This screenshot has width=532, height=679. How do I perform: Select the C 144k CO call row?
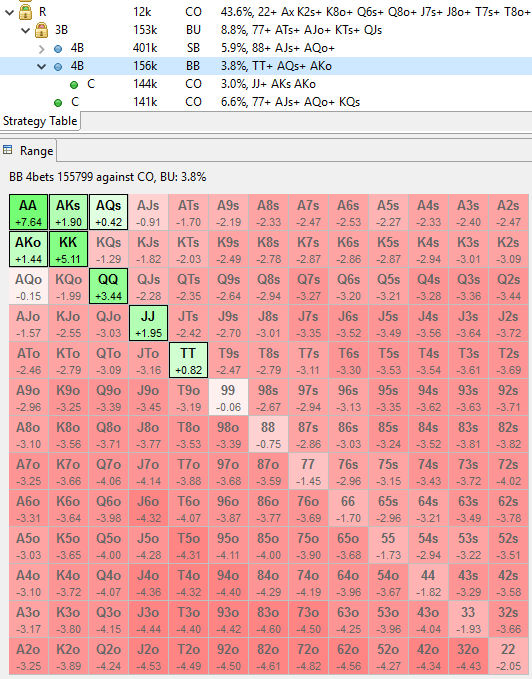pyautogui.click(x=266, y=84)
